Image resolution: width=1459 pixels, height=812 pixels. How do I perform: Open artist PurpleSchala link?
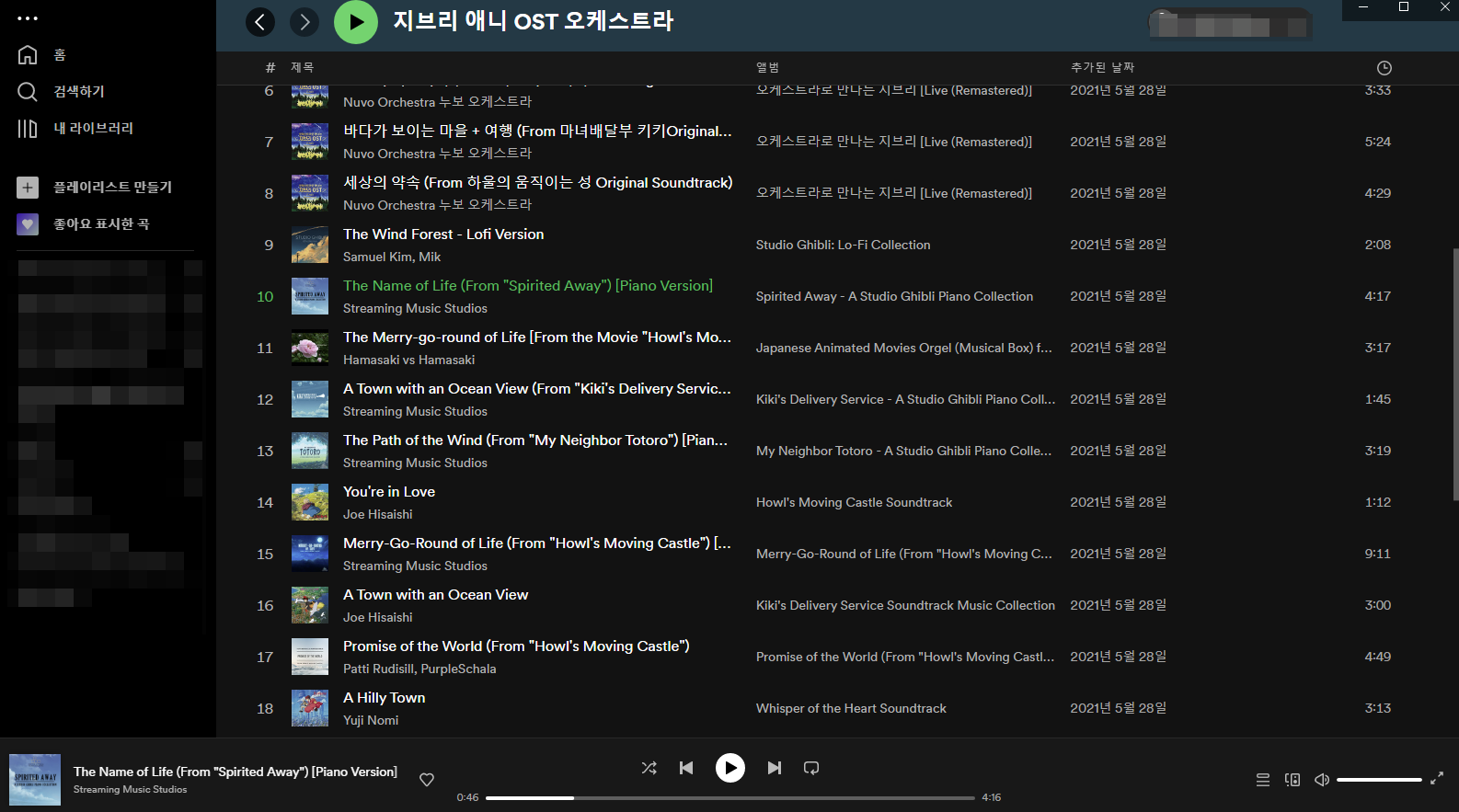pyautogui.click(x=458, y=669)
